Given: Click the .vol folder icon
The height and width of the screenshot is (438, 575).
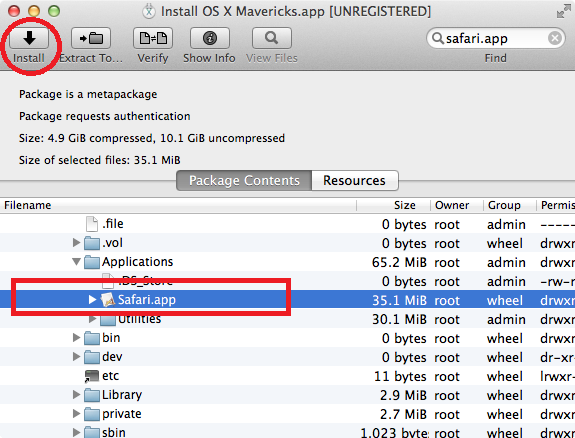Looking at the screenshot, I should pyautogui.click(x=92, y=243).
